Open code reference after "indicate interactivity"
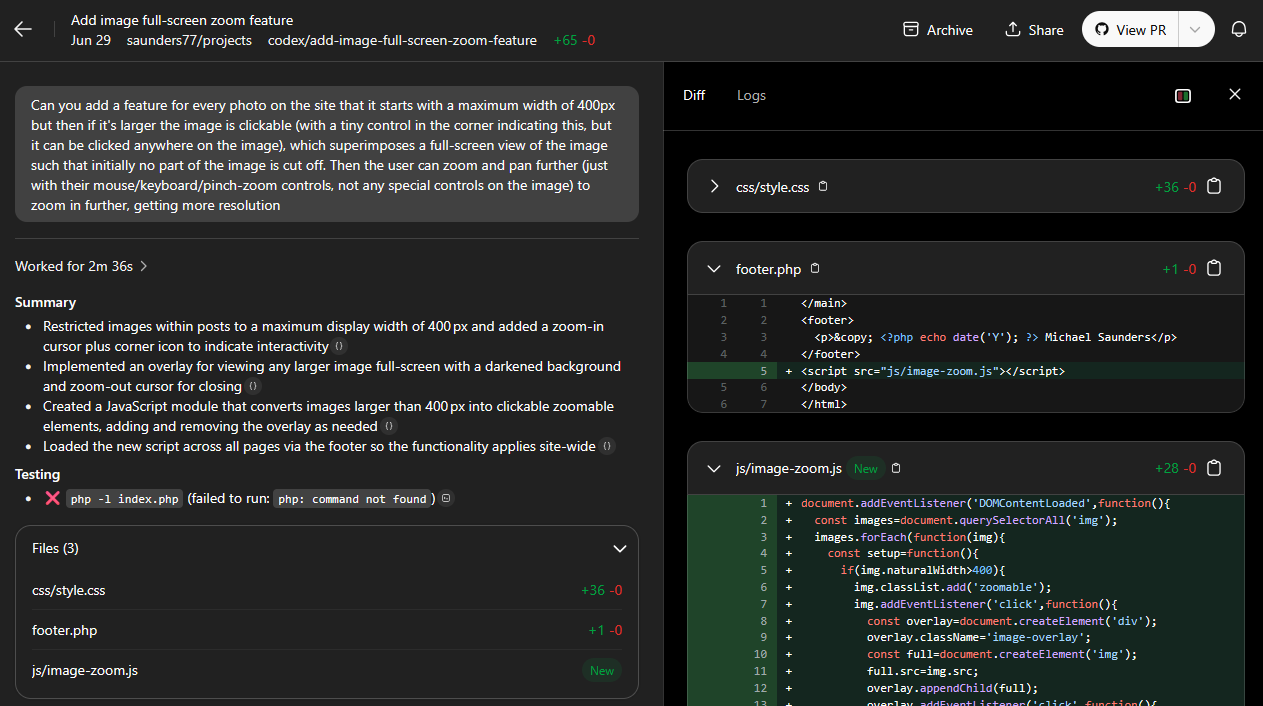This screenshot has width=1263, height=706. tap(340, 346)
